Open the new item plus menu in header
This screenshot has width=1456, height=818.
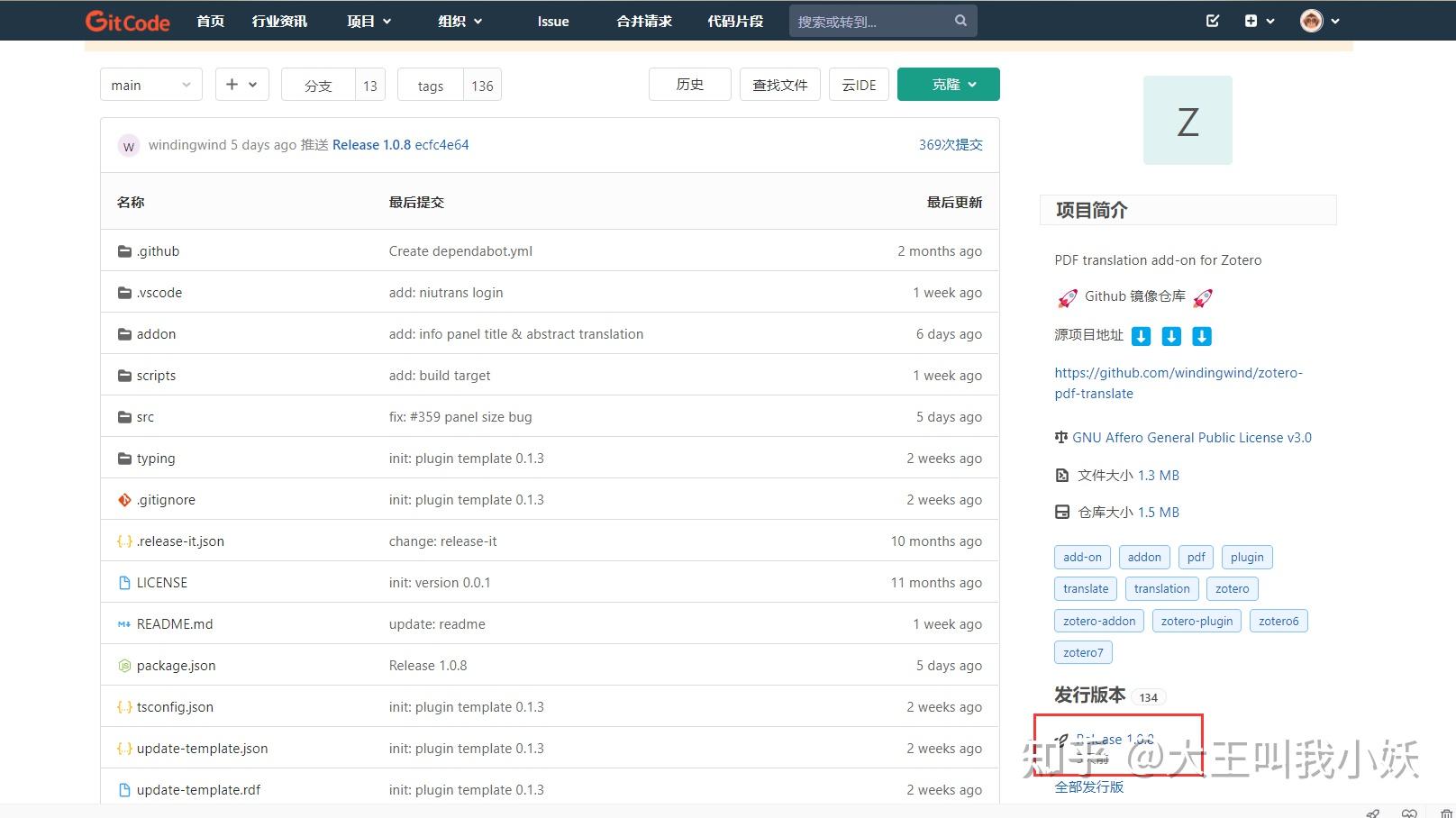click(1260, 21)
